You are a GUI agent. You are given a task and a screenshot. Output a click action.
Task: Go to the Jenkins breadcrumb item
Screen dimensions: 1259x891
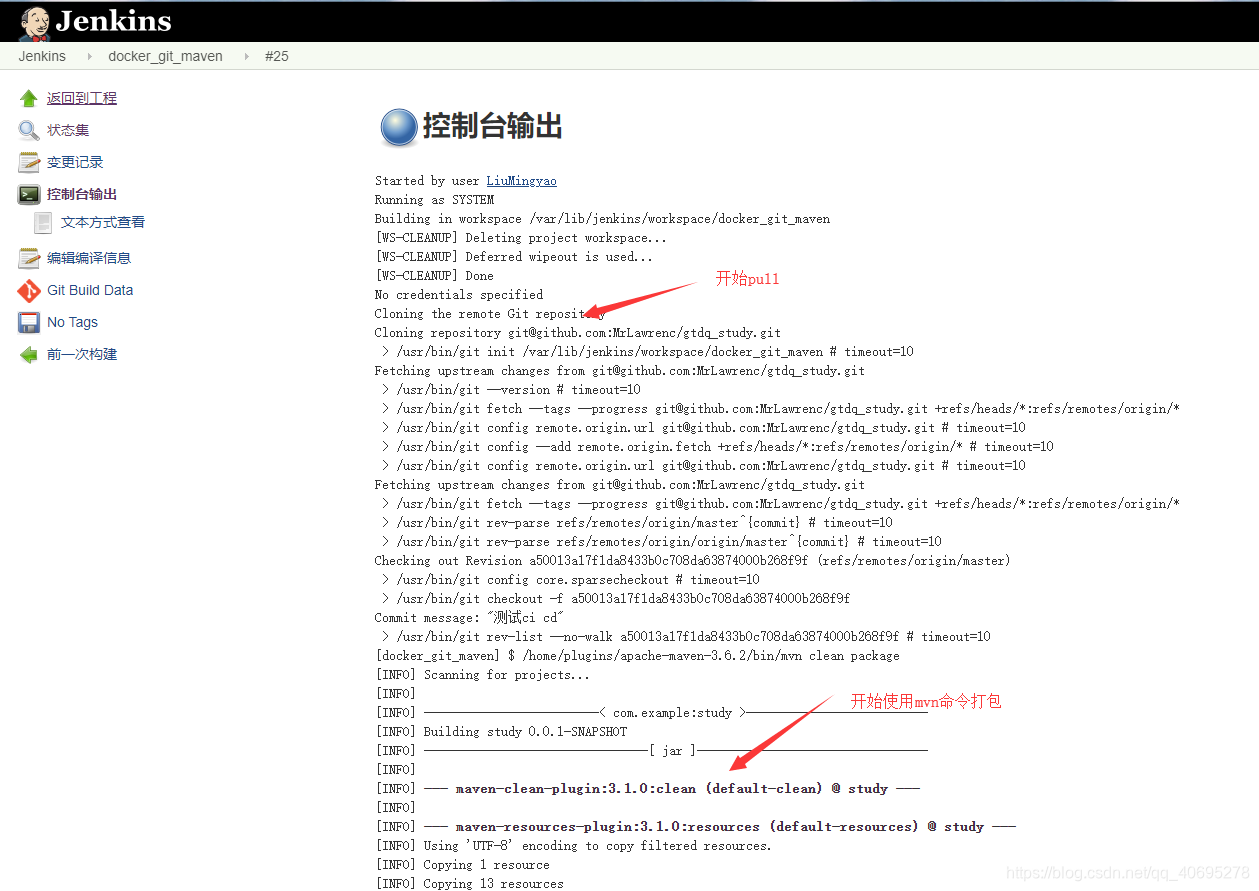42,56
